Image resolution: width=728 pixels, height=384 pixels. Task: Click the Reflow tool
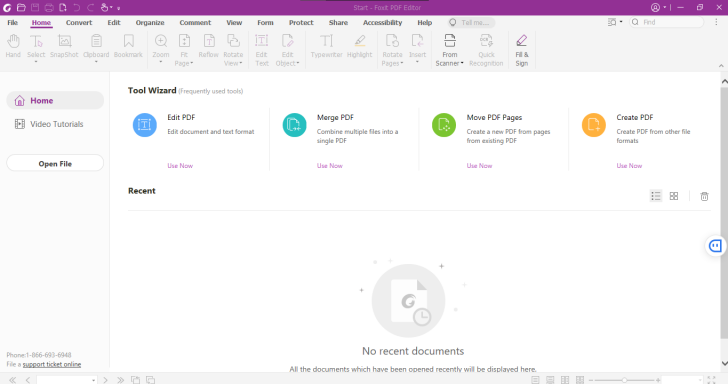[208, 46]
